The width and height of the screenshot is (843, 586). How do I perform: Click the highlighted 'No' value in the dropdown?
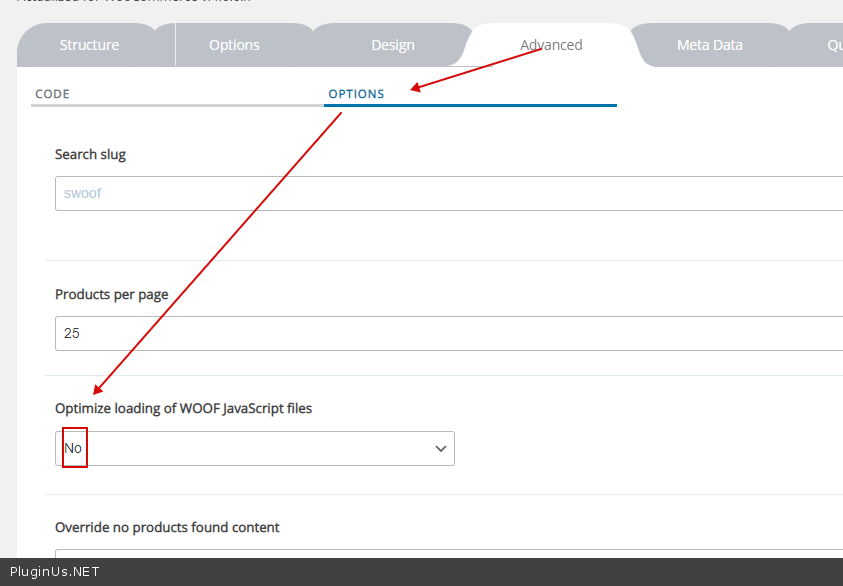click(x=74, y=449)
